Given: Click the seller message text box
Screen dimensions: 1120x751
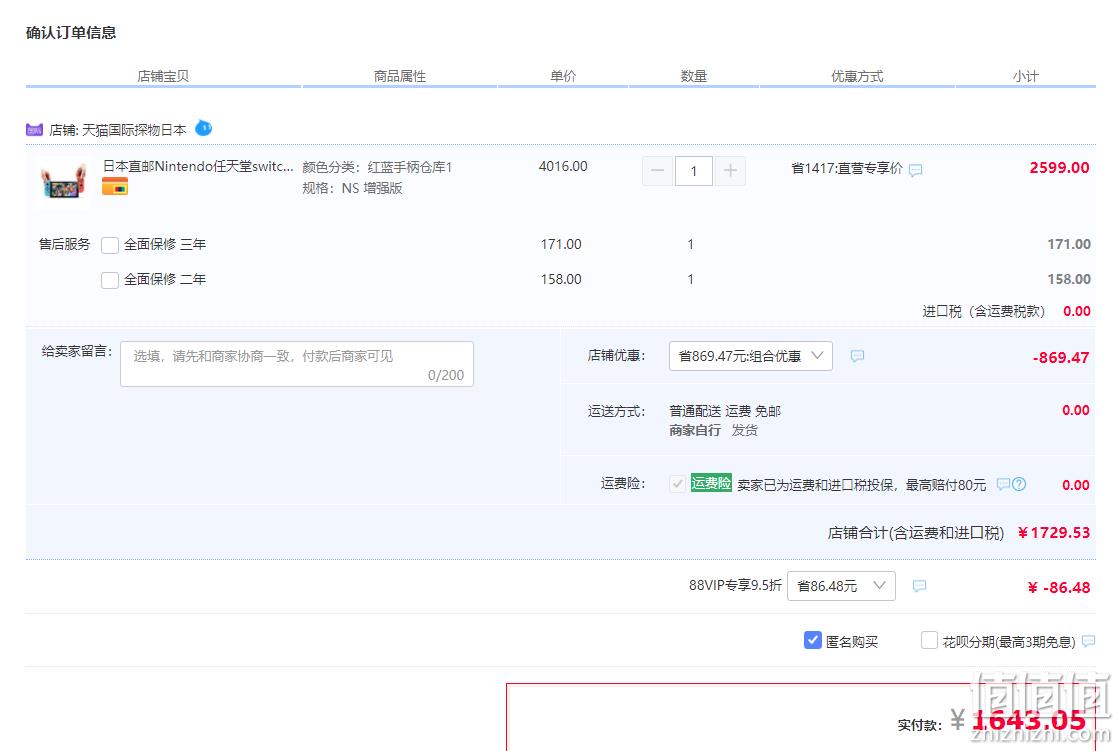Looking at the screenshot, I should 296,364.
